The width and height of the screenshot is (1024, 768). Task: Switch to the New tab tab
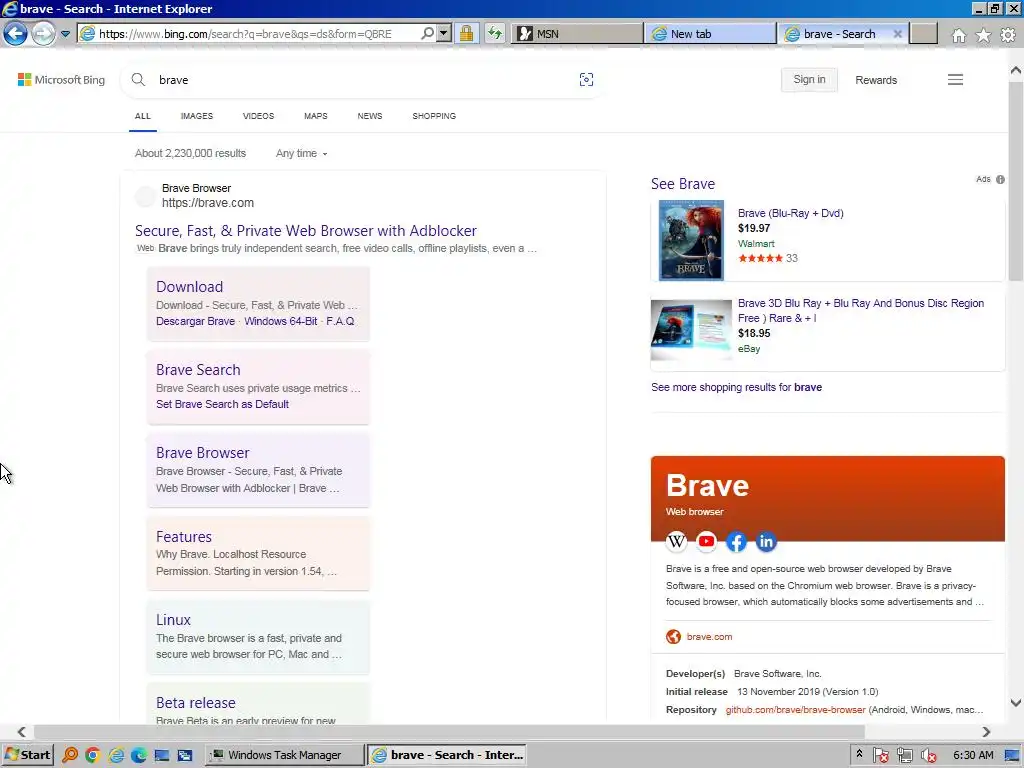710,33
